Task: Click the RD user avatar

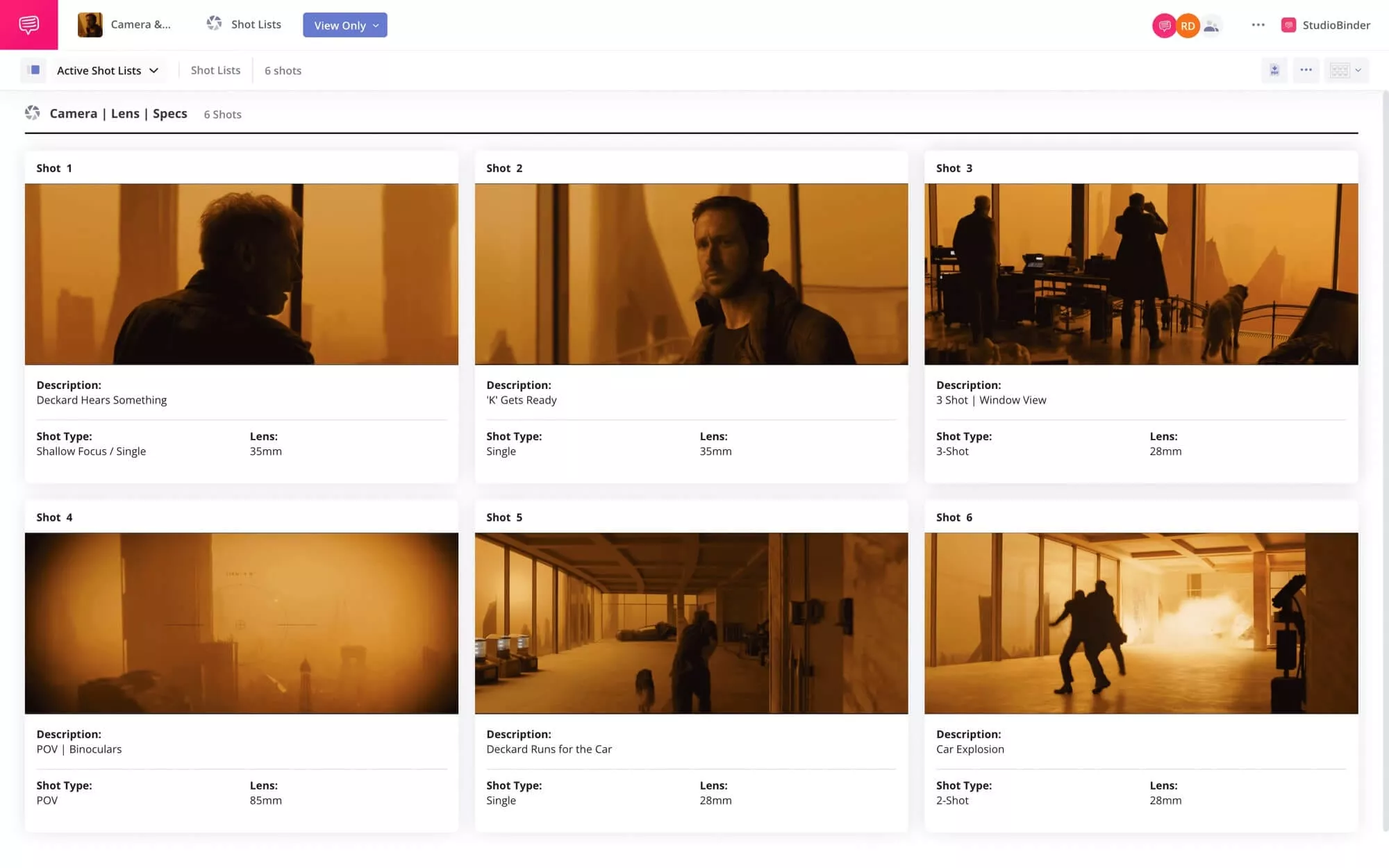Action: click(1188, 26)
